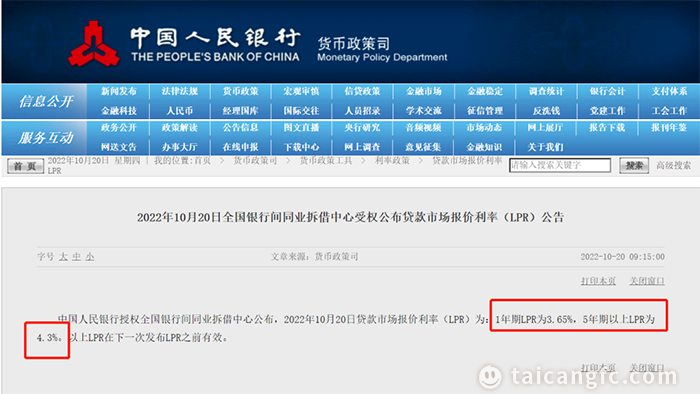Click the 搜索 search button
The width and height of the screenshot is (700, 394).
point(634,166)
